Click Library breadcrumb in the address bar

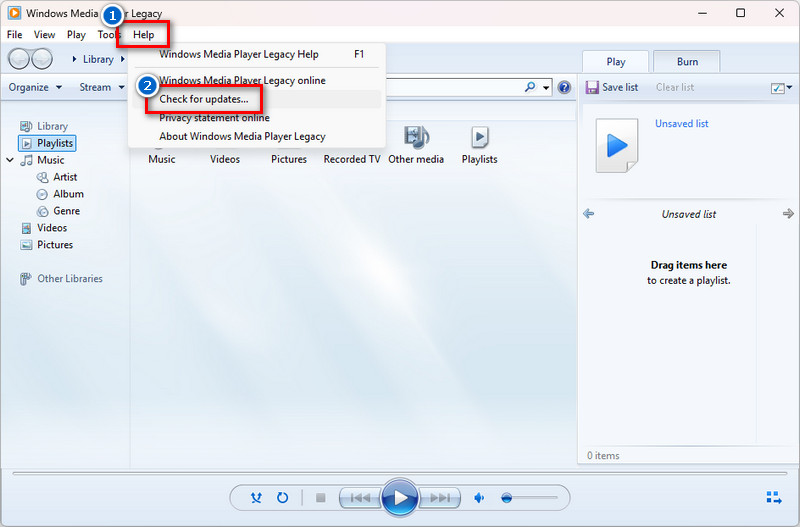click(x=98, y=59)
